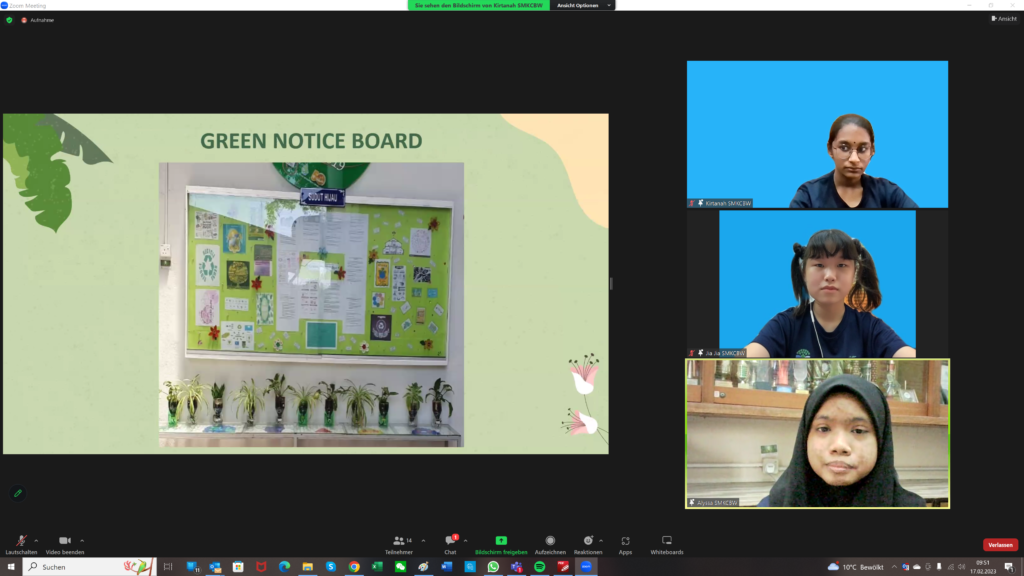Image resolution: width=1024 pixels, height=576 pixels.
Task: Open the Ansicht view menu top right
Action: (1003, 18)
